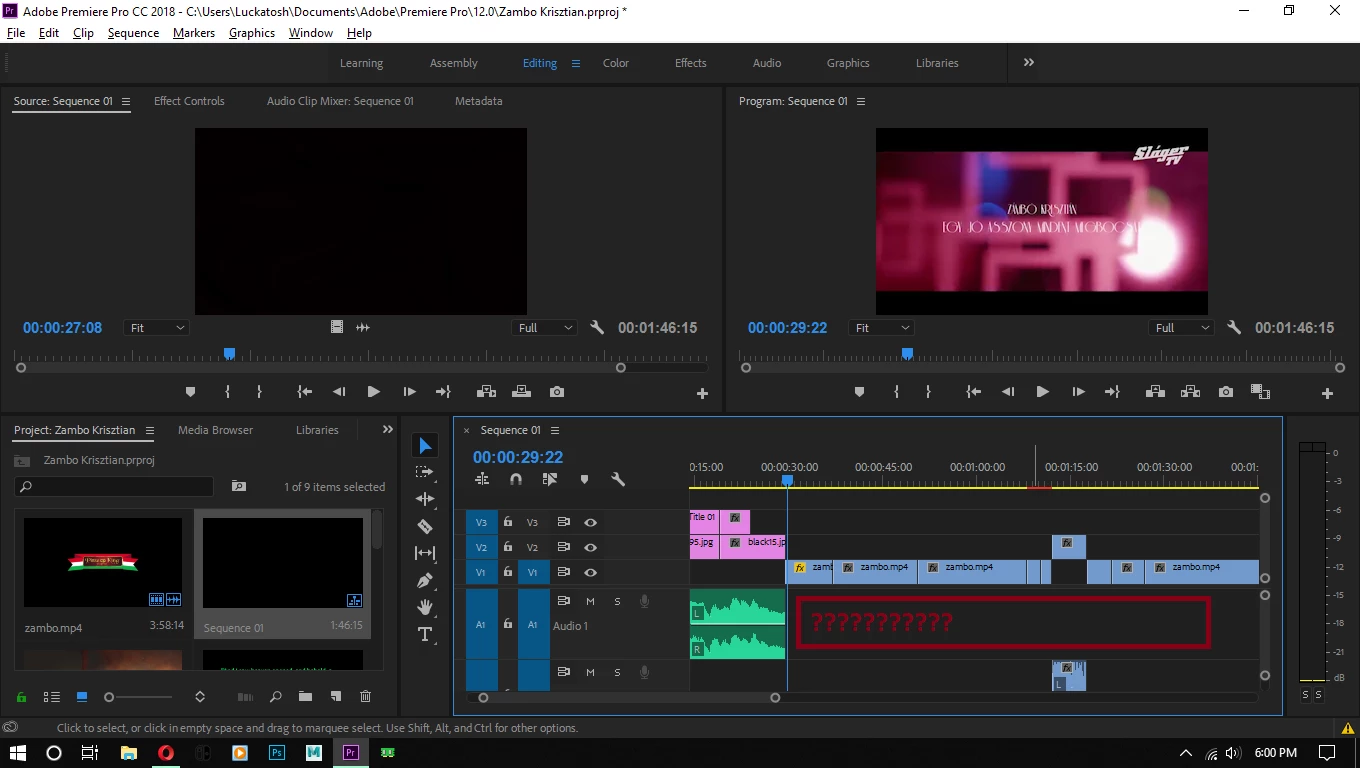This screenshot has height=768, width=1360.
Task: Click the Track Select Forward tool
Action: (x=425, y=472)
